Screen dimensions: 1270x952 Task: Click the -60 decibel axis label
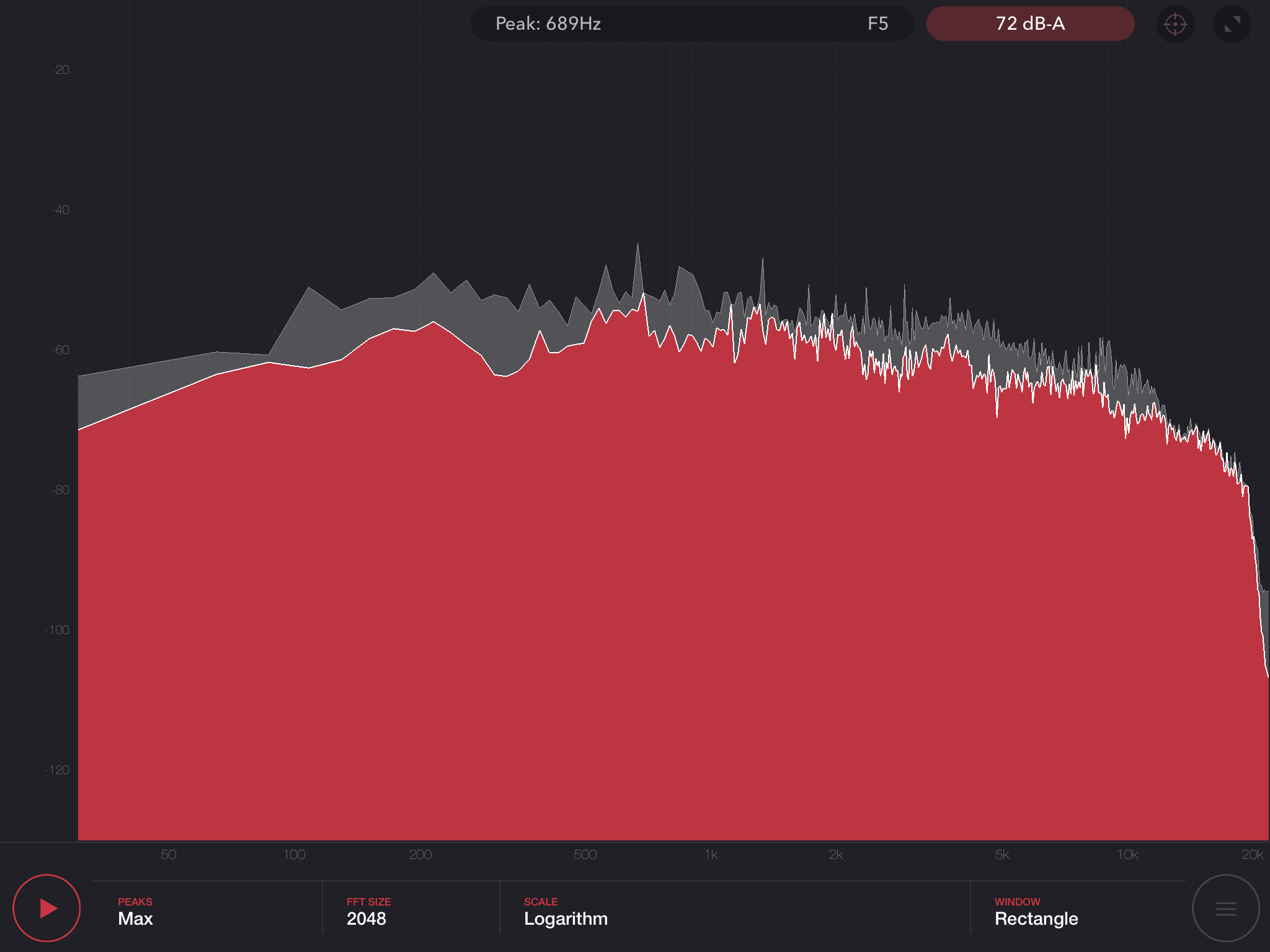pyautogui.click(x=61, y=350)
